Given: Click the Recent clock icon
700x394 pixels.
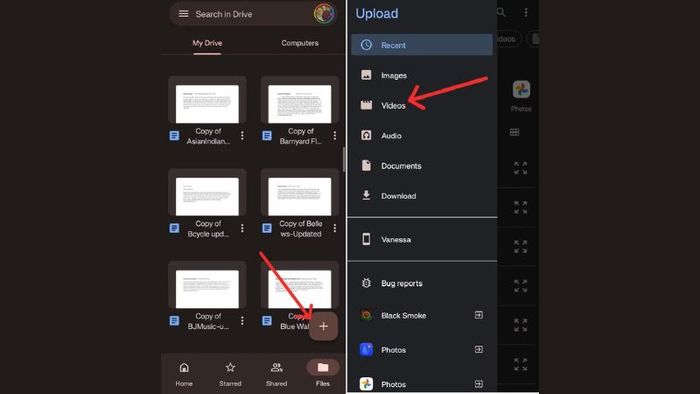Looking at the screenshot, I should click(x=366, y=45).
